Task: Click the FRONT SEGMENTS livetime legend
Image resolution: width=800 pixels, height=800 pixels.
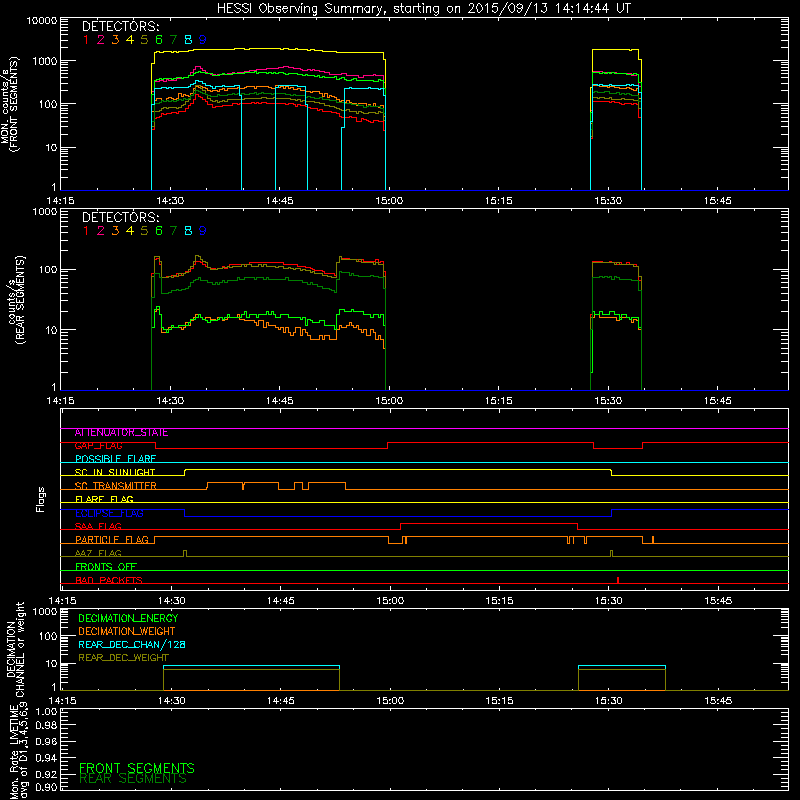Action: tap(137, 768)
